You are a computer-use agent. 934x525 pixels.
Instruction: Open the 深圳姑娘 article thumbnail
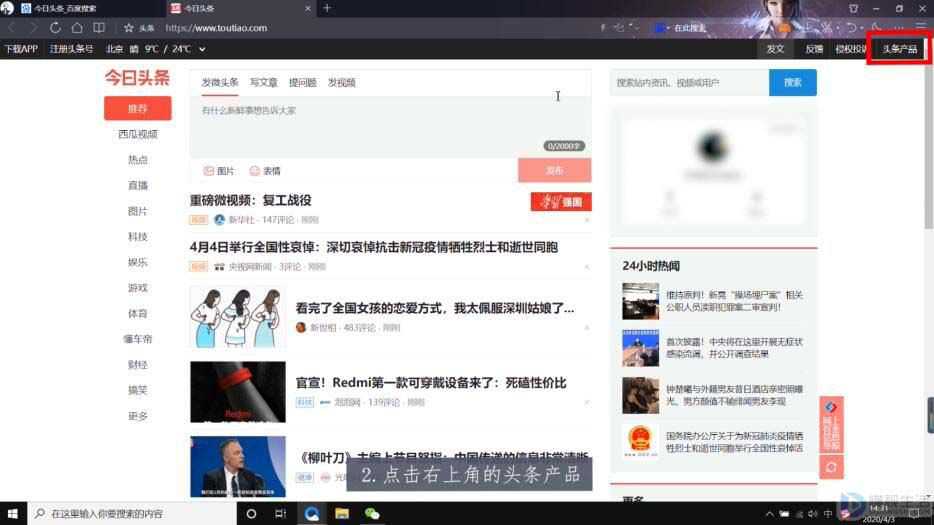(x=238, y=317)
